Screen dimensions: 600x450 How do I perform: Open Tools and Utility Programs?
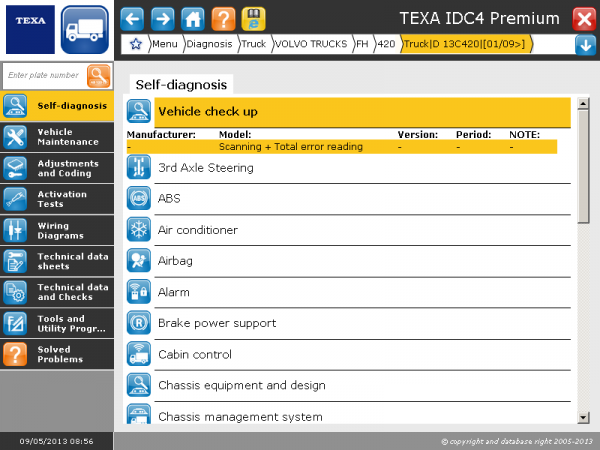tap(57, 323)
